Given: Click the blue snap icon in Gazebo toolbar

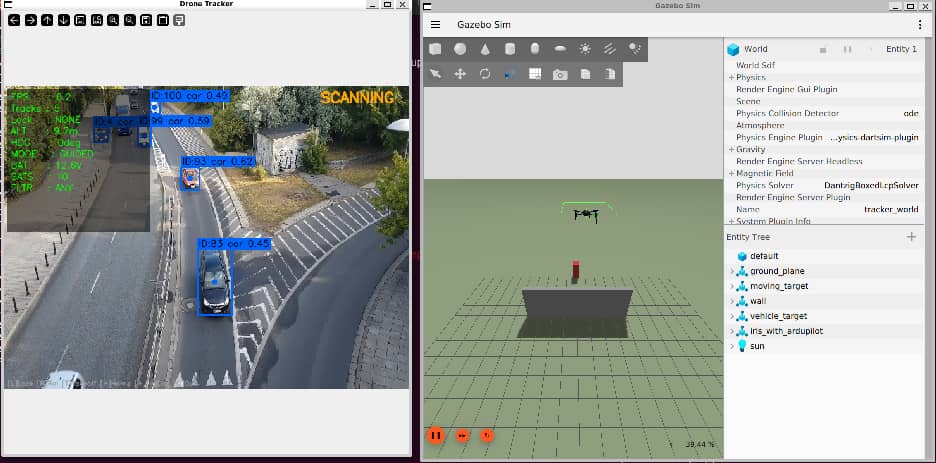Looking at the screenshot, I should tap(510, 74).
